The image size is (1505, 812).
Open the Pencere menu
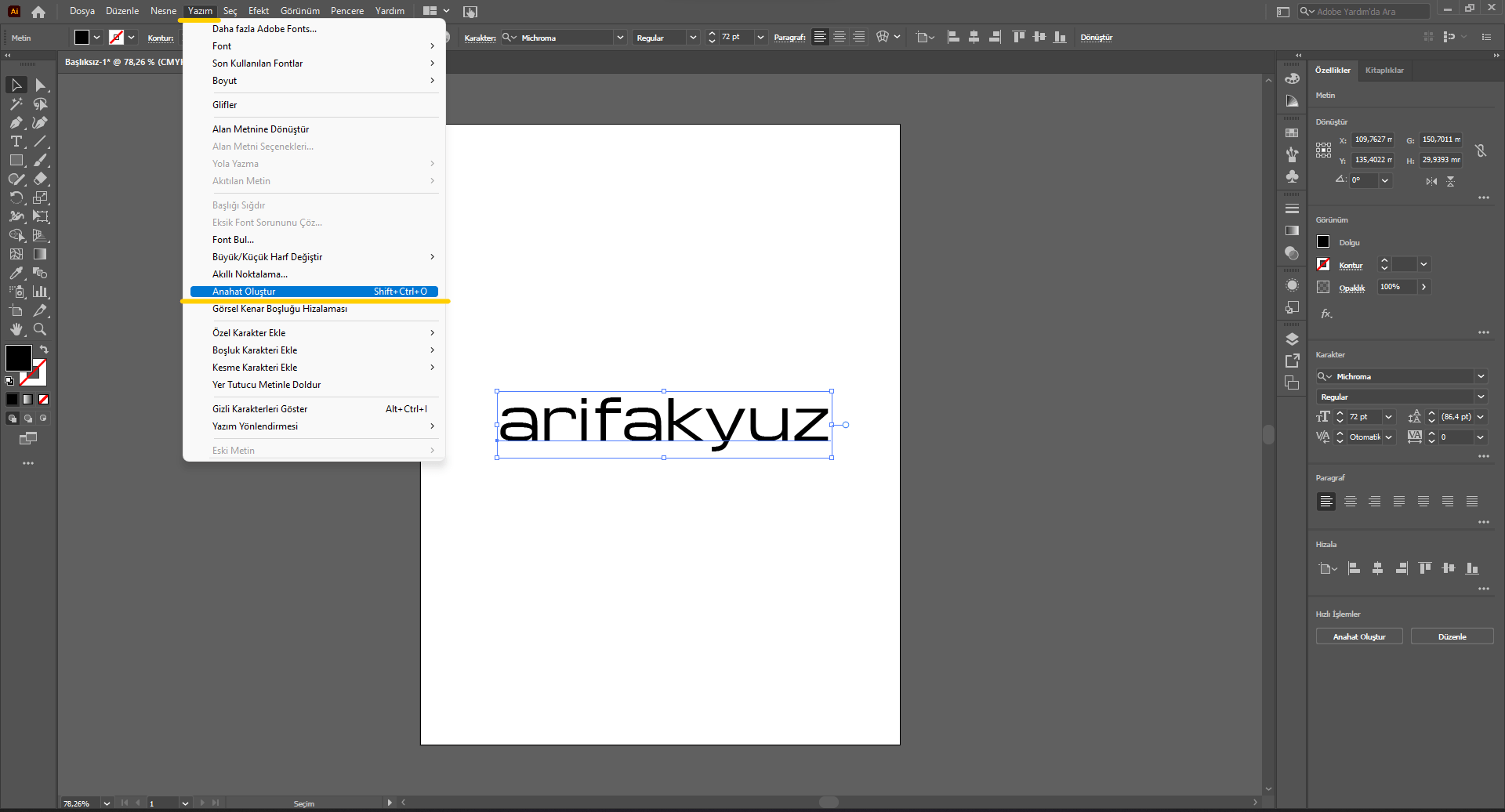point(347,10)
